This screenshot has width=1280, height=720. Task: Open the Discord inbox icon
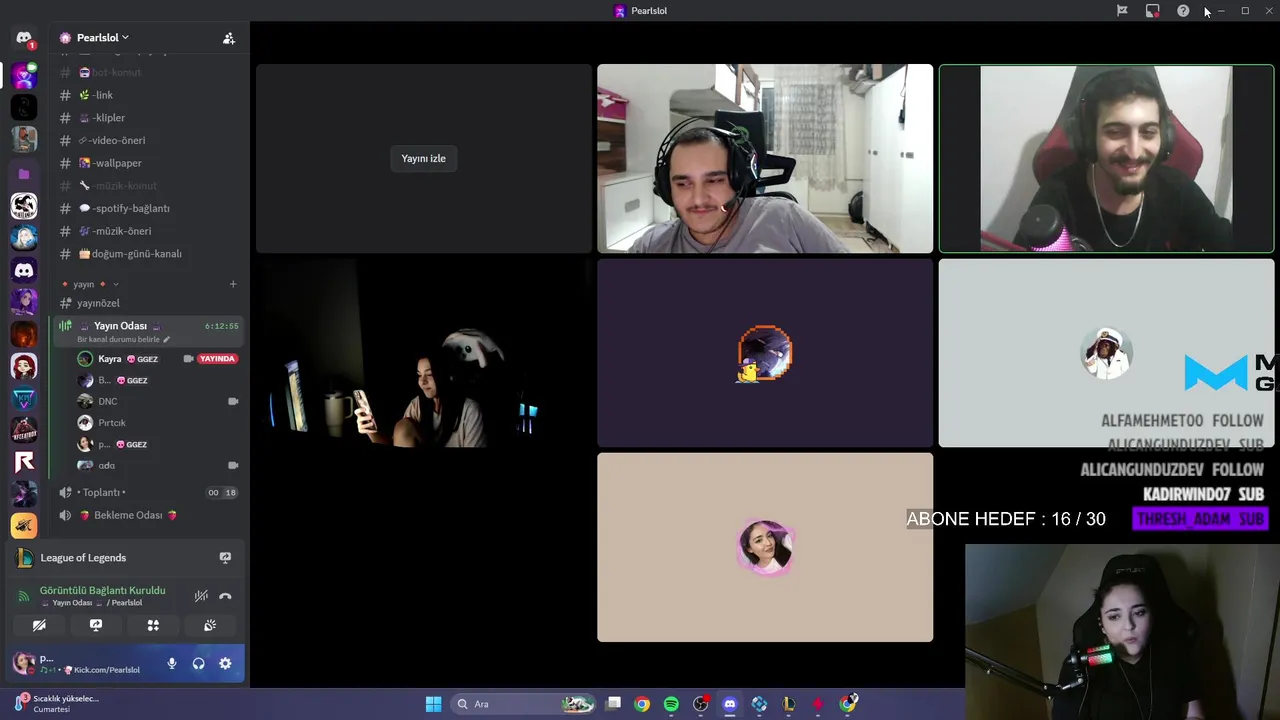[1153, 11]
